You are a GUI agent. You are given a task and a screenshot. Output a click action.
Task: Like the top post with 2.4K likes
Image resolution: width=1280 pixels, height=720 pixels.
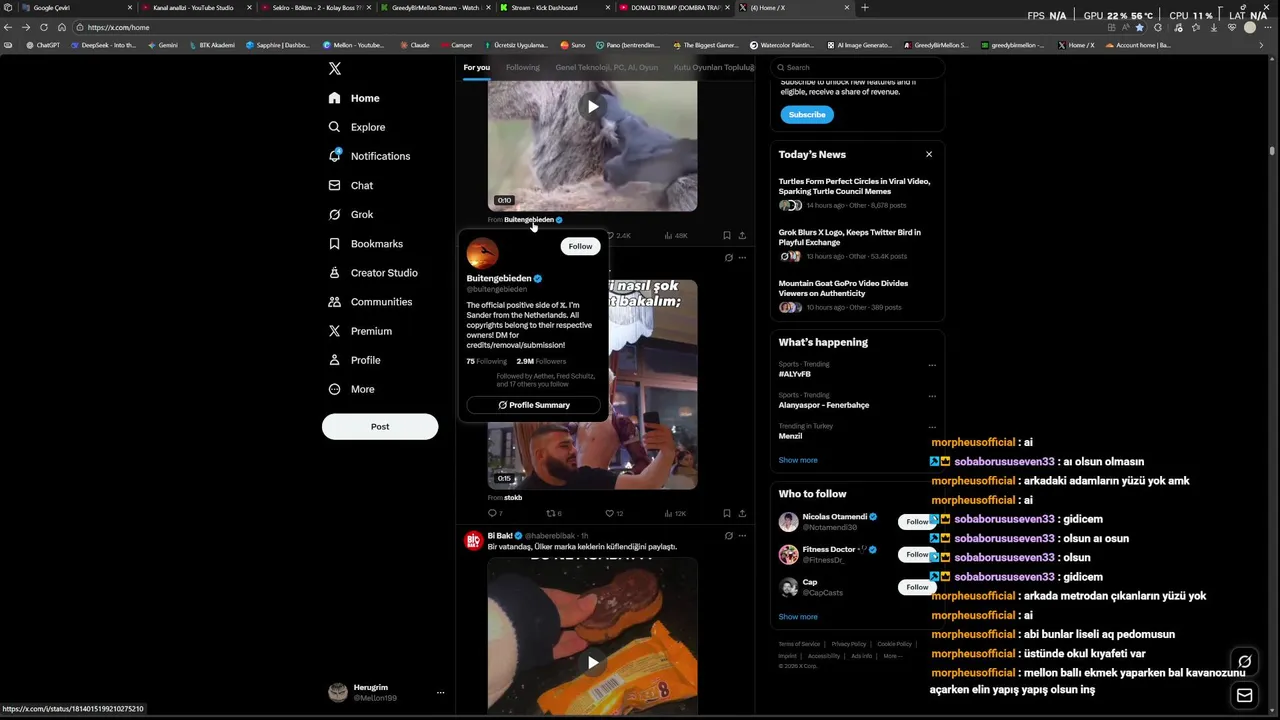(x=618, y=236)
